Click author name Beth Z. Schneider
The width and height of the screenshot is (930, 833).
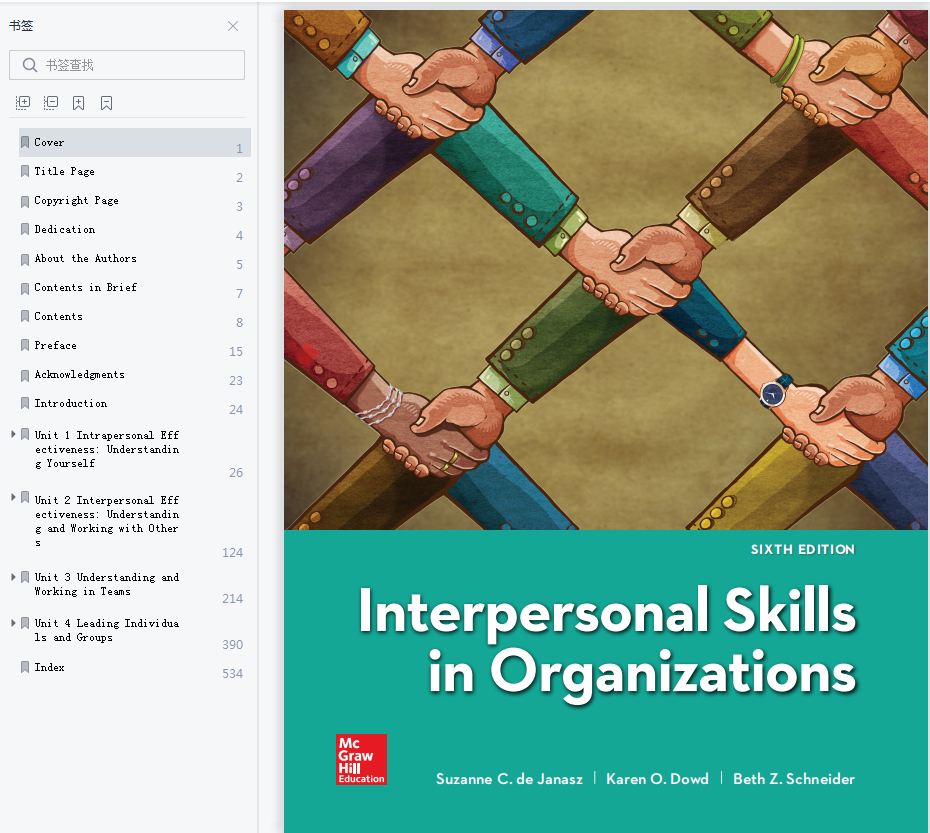click(794, 779)
